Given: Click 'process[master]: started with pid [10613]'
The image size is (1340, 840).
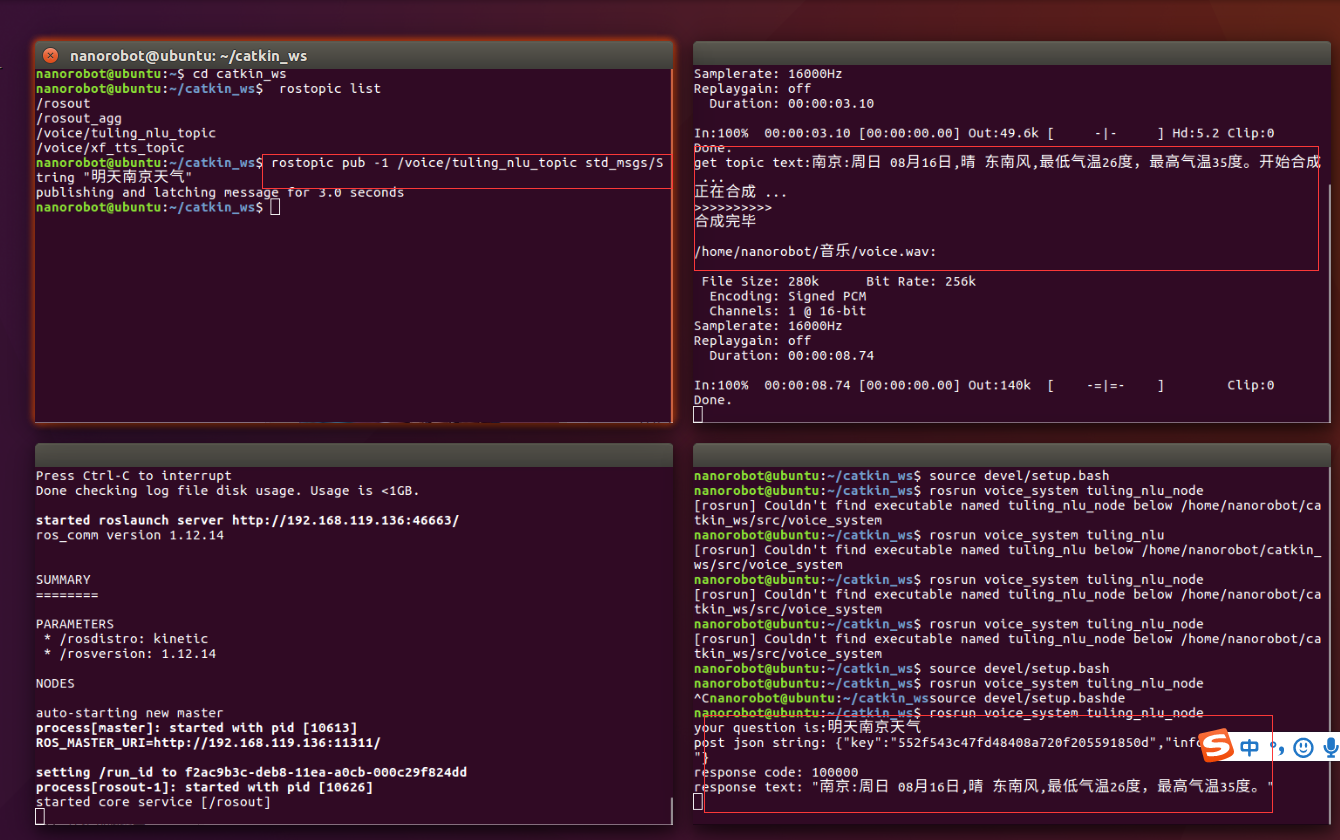Looking at the screenshot, I should coord(196,727).
